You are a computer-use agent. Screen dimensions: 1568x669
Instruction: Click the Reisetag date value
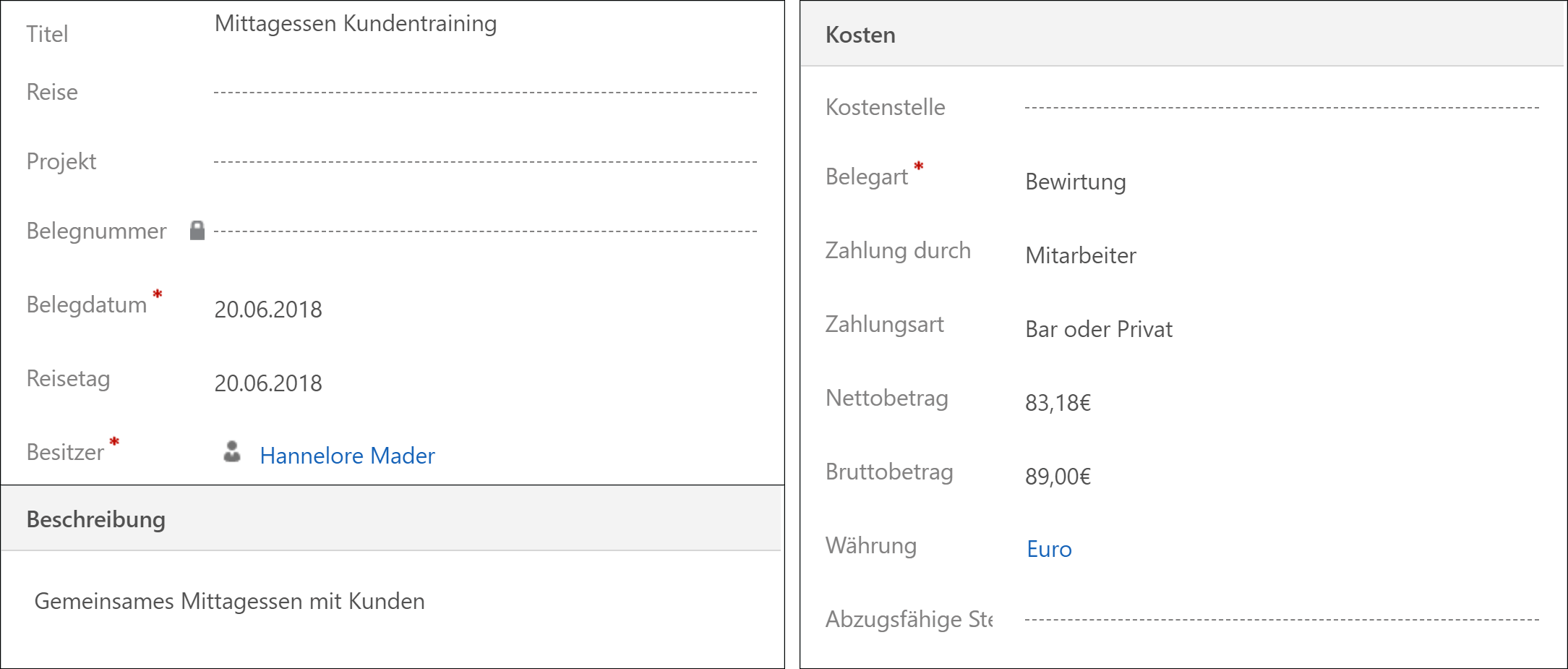click(x=268, y=383)
